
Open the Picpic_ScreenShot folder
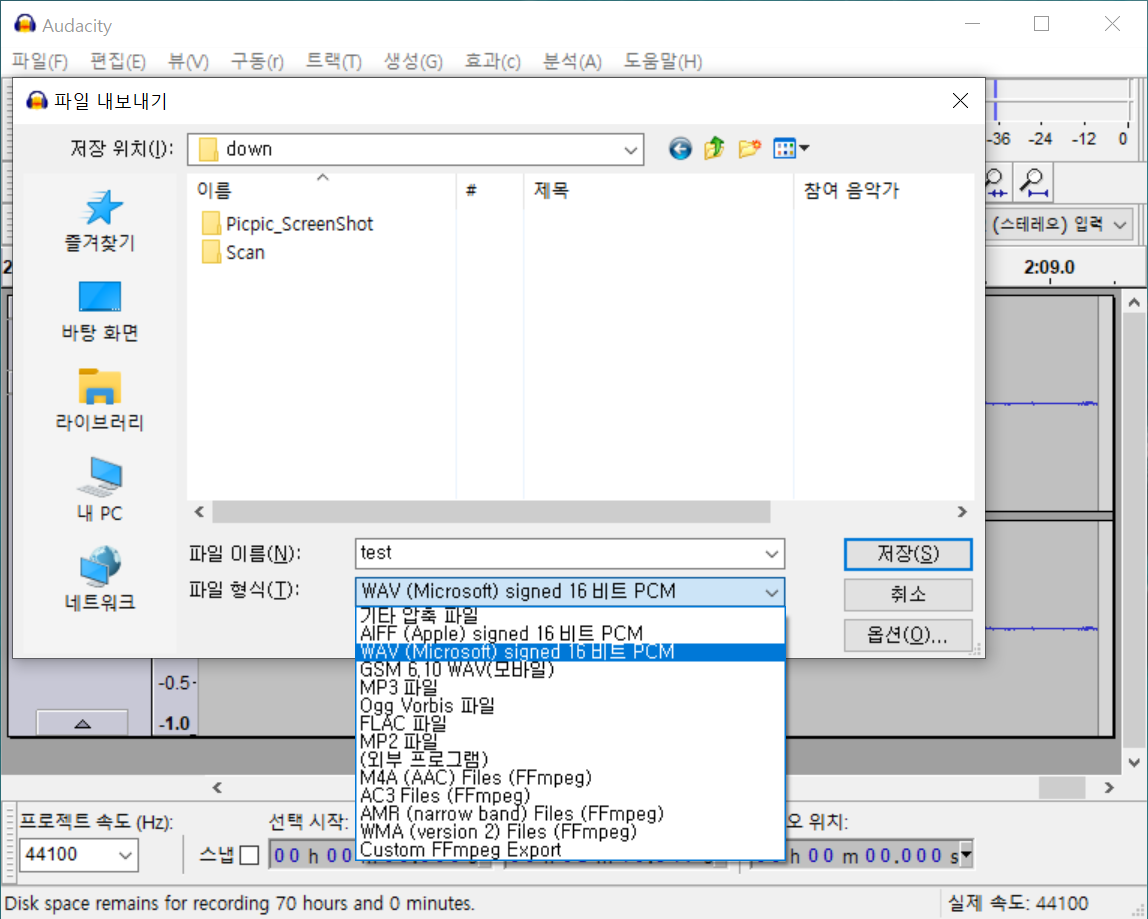point(287,224)
